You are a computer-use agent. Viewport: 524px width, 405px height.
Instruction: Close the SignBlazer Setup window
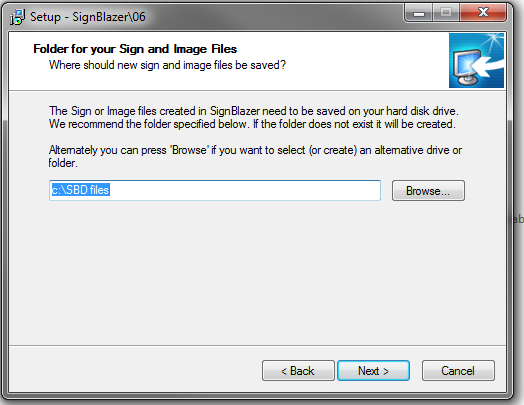(x=483, y=13)
